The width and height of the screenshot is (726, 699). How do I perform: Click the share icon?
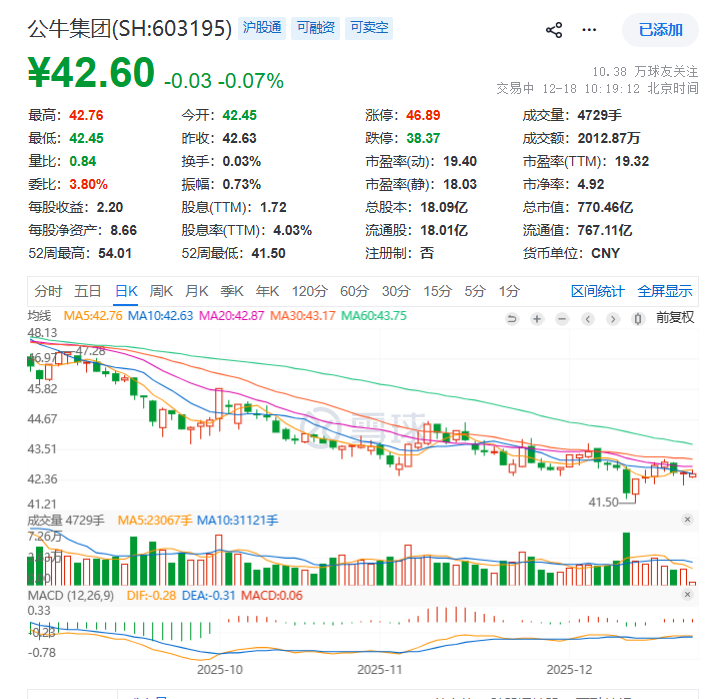click(x=554, y=30)
